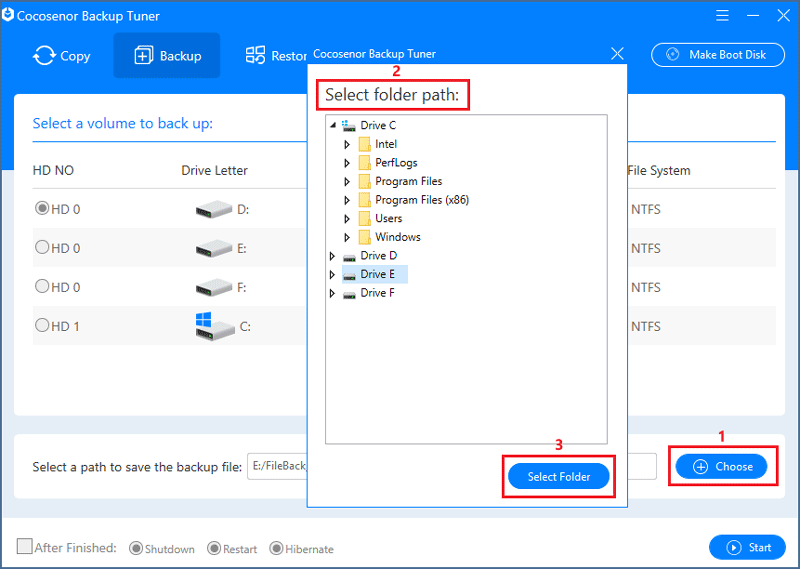Open the Restore tab

click(x=276, y=56)
